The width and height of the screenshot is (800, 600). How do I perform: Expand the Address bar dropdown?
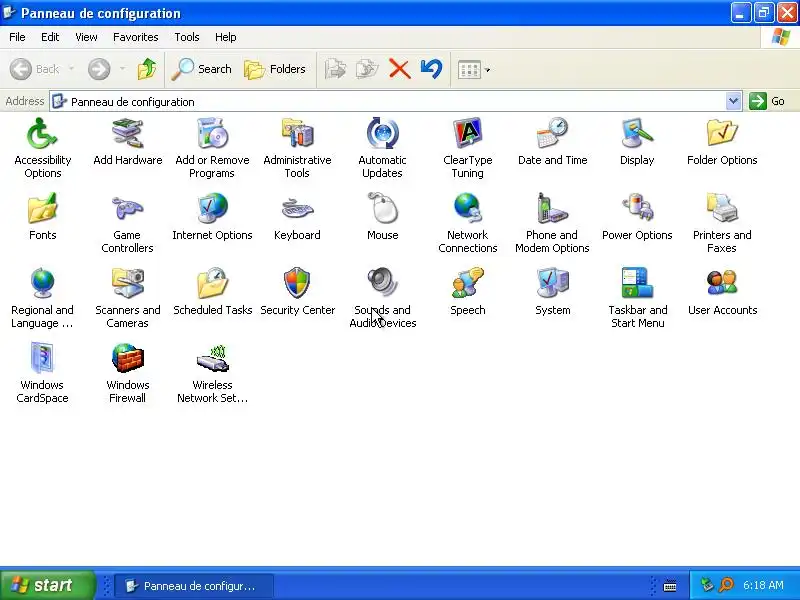733,101
